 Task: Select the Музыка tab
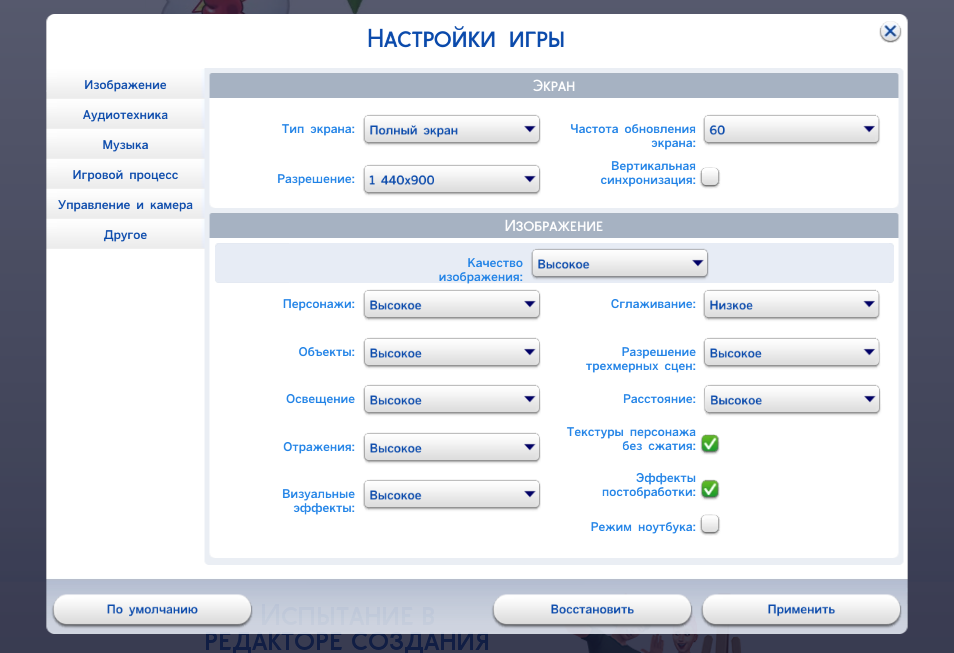(x=125, y=145)
